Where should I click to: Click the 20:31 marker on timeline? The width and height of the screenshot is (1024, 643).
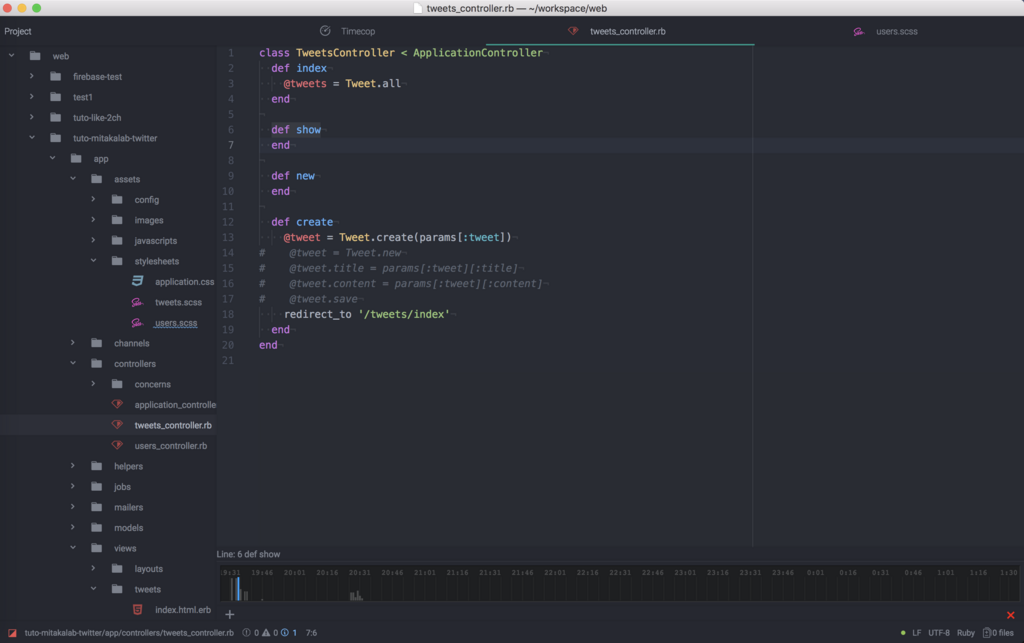(x=360, y=572)
